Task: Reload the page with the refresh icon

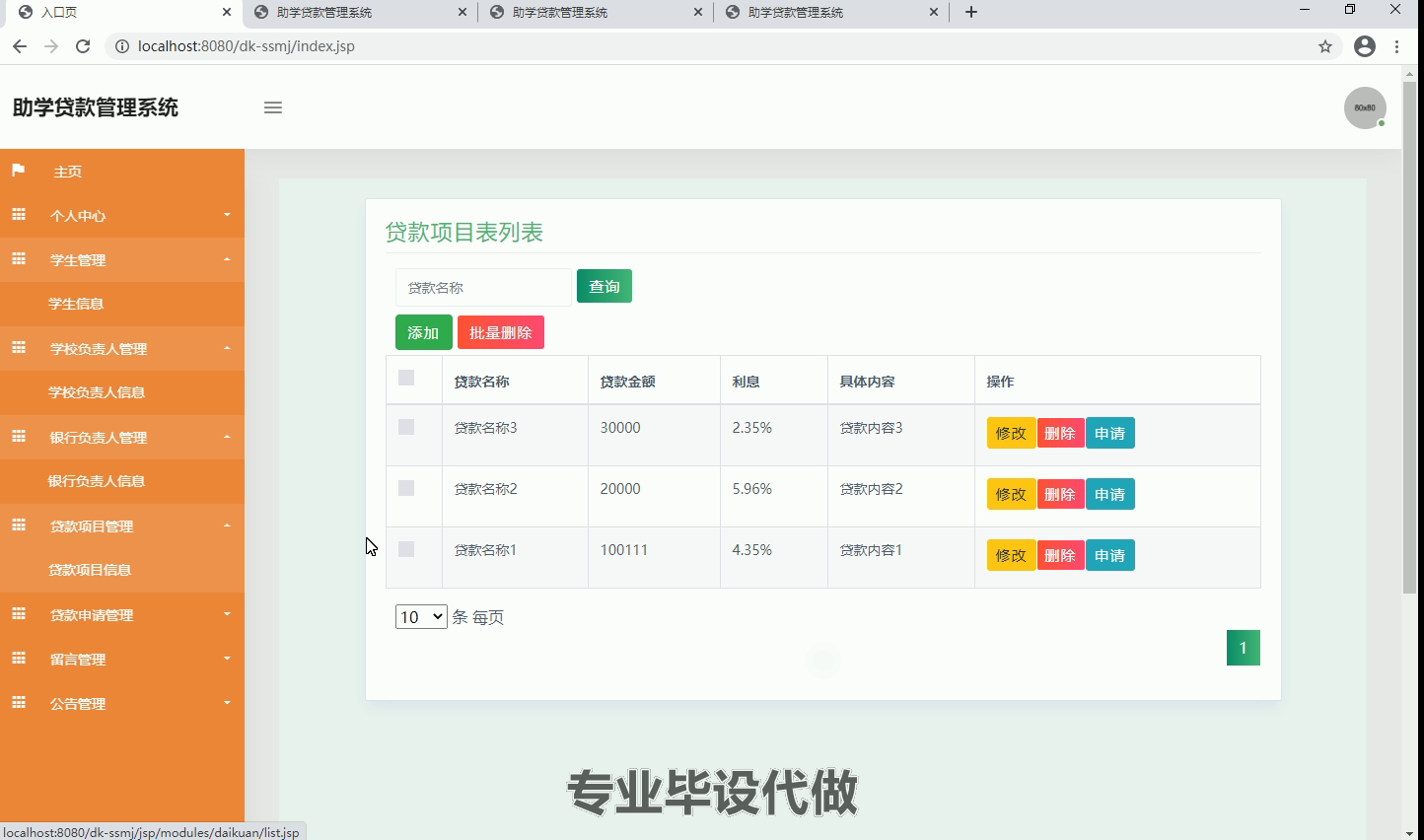Action: (x=83, y=46)
